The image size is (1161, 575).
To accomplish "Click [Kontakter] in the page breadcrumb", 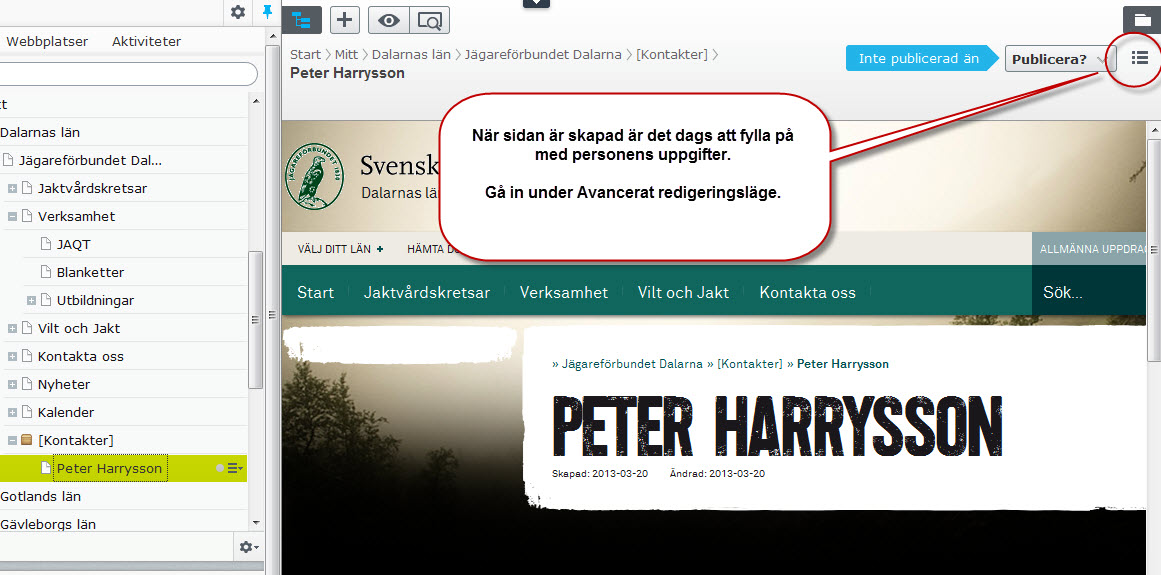I will click(x=749, y=364).
